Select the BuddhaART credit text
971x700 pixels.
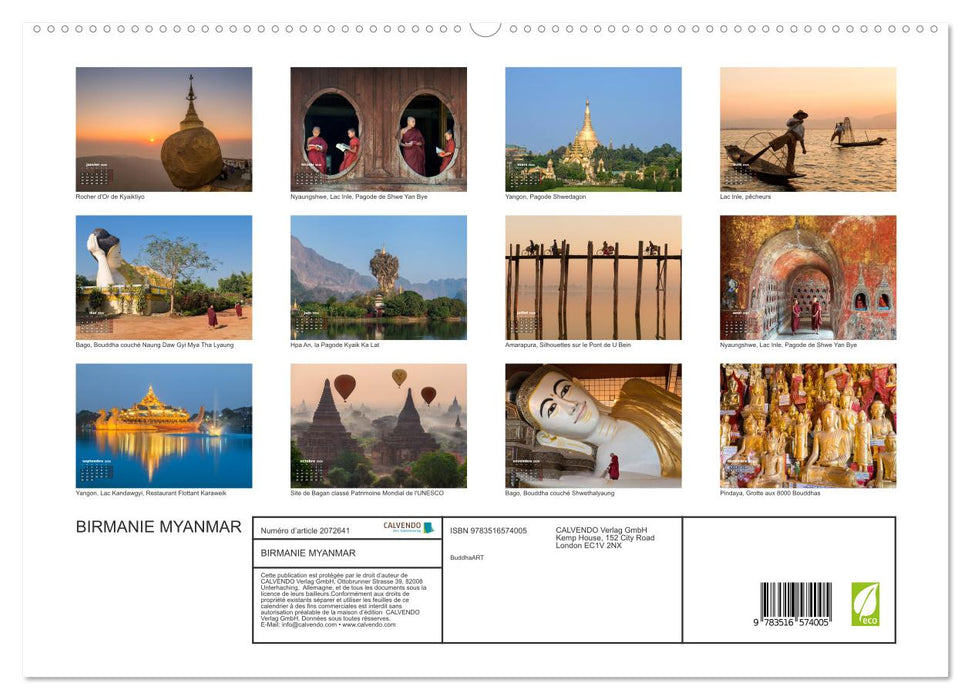[466, 558]
